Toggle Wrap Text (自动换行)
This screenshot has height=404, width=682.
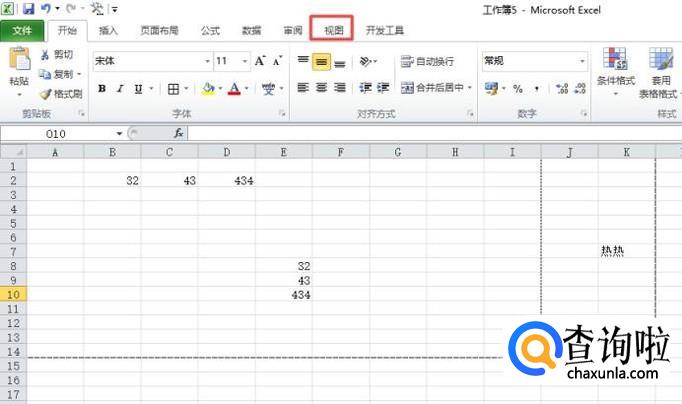427,61
